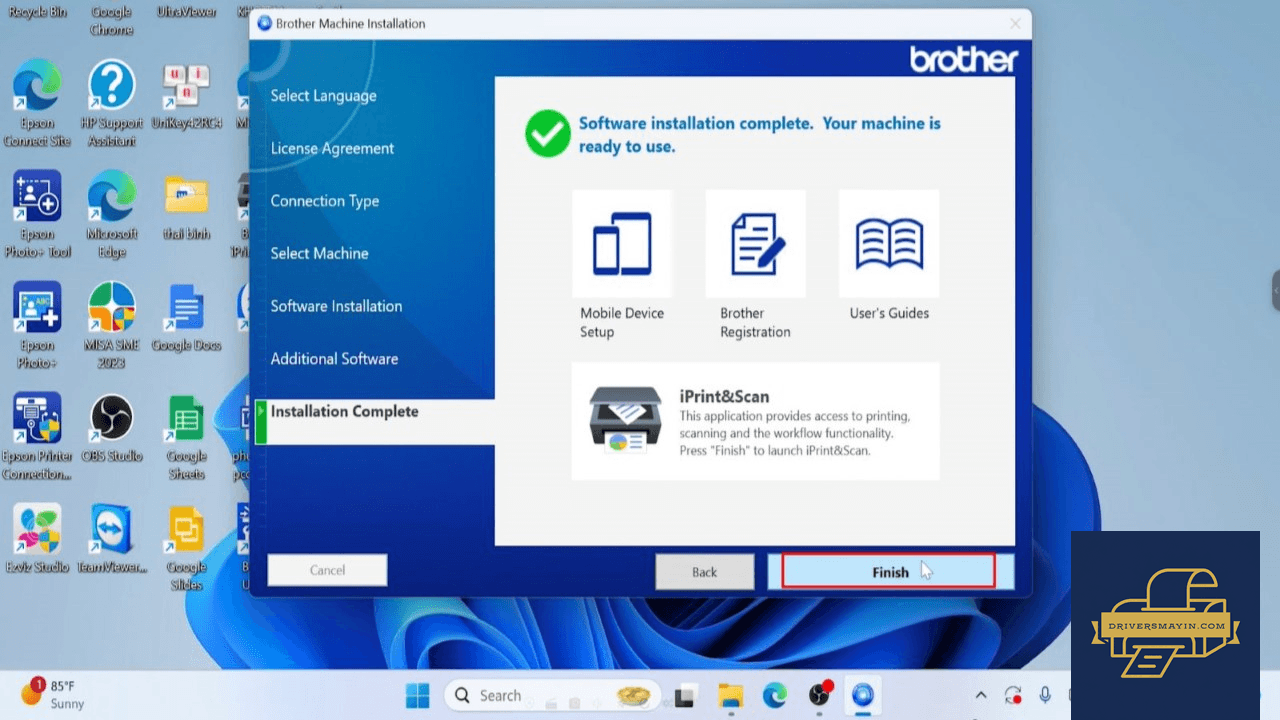Click the taskbar Search box

(x=552, y=695)
